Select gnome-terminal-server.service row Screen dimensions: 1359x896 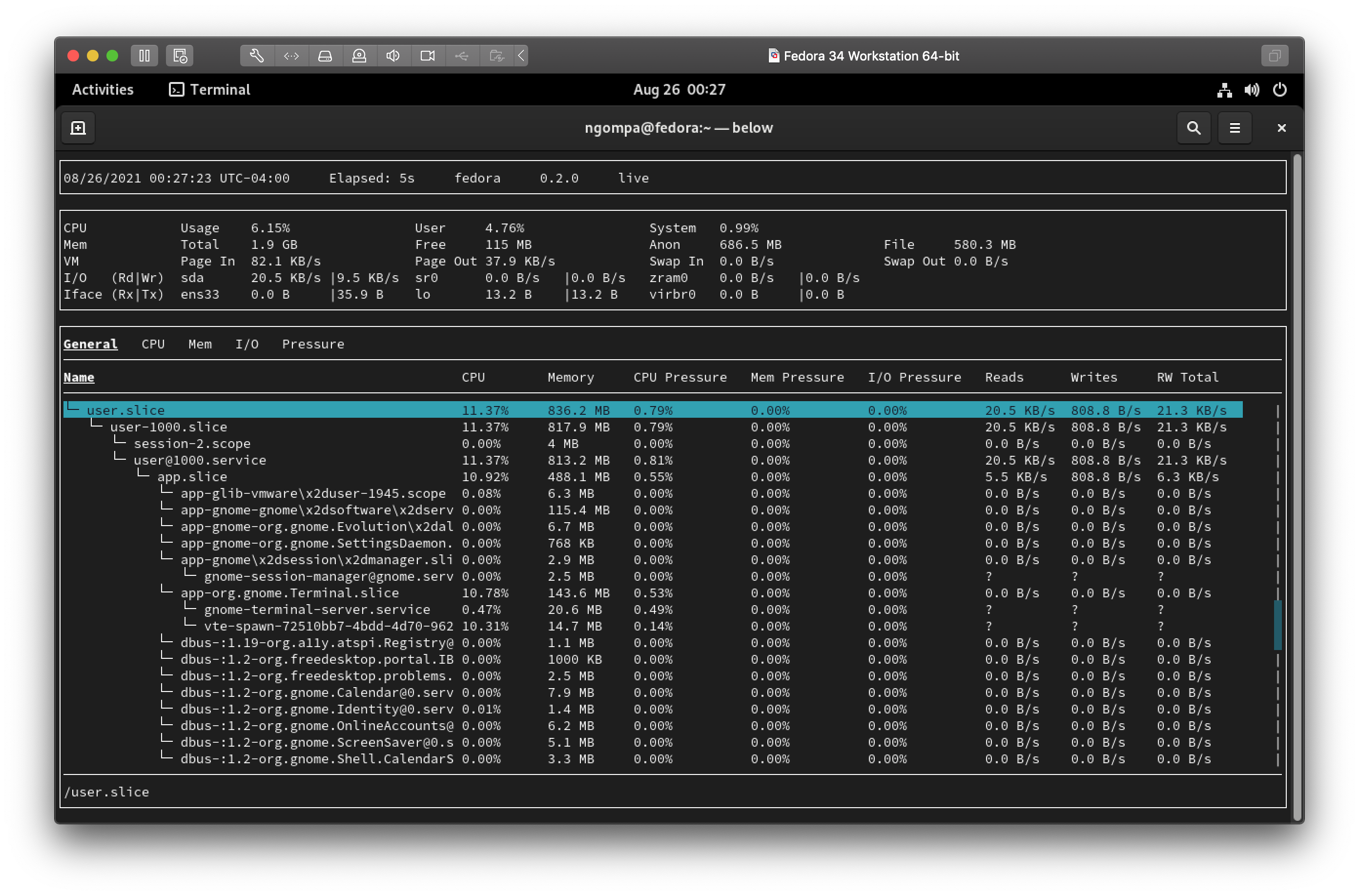click(x=653, y=610)
